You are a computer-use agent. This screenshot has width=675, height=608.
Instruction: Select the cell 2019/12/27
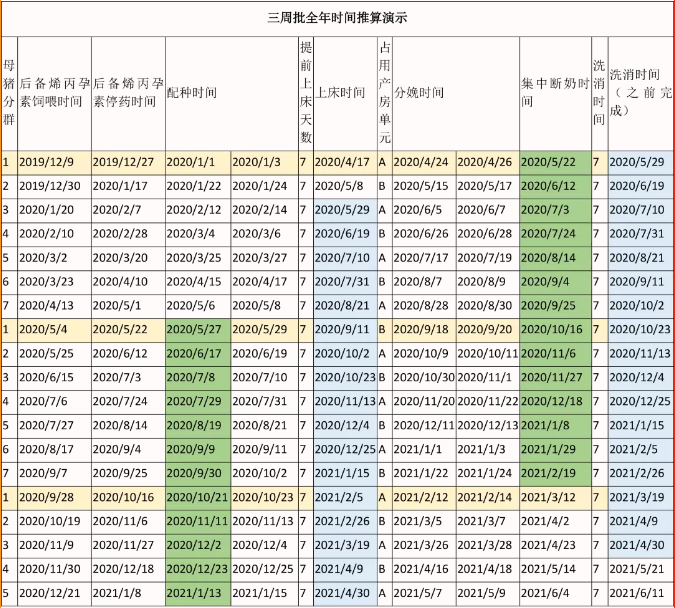(x=128, y=162)
